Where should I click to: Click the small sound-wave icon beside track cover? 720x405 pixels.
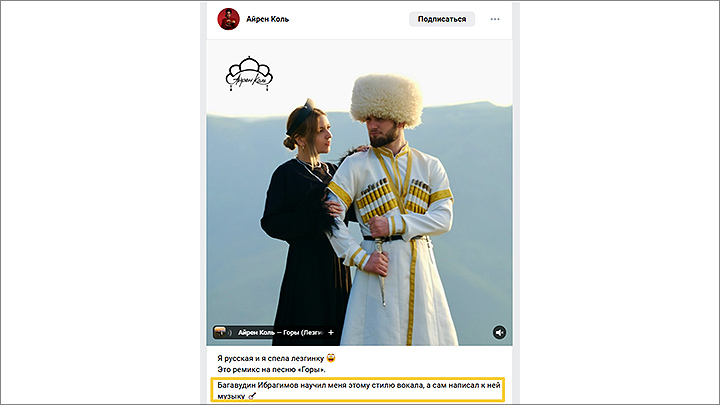[x=231, y=332]
